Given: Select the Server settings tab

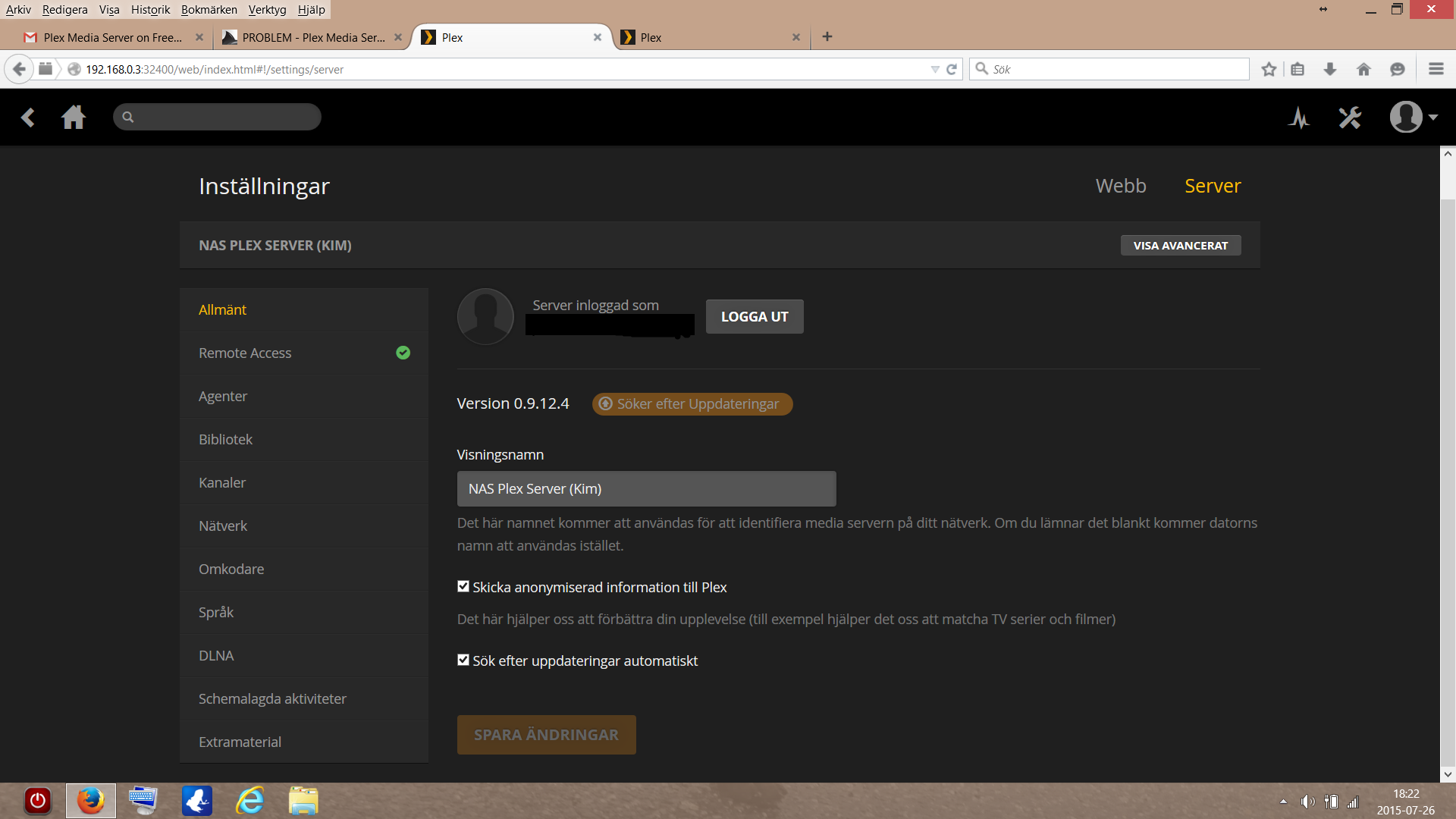Looking at the screenshot, I should [1213, 186].
